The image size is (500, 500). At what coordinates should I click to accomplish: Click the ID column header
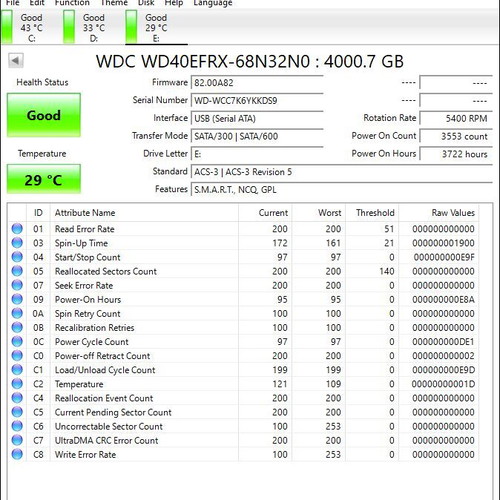(x=38, y=213)
